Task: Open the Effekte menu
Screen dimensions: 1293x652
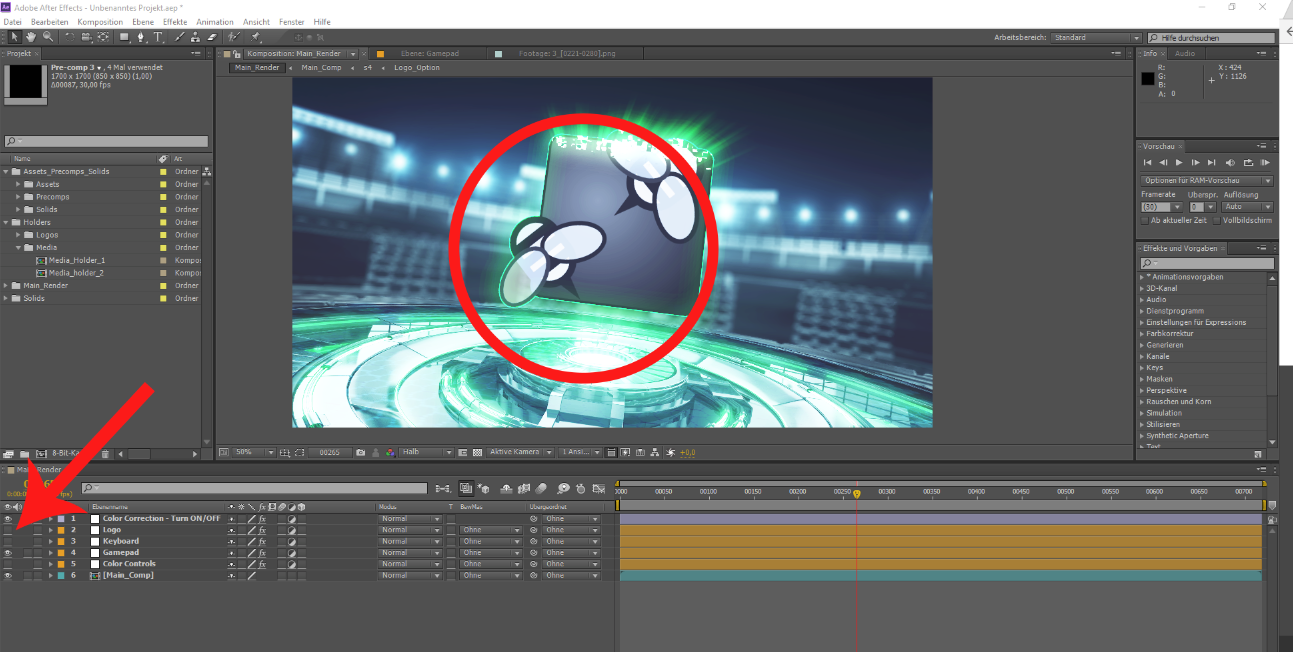Action: [x=175, y=21]
